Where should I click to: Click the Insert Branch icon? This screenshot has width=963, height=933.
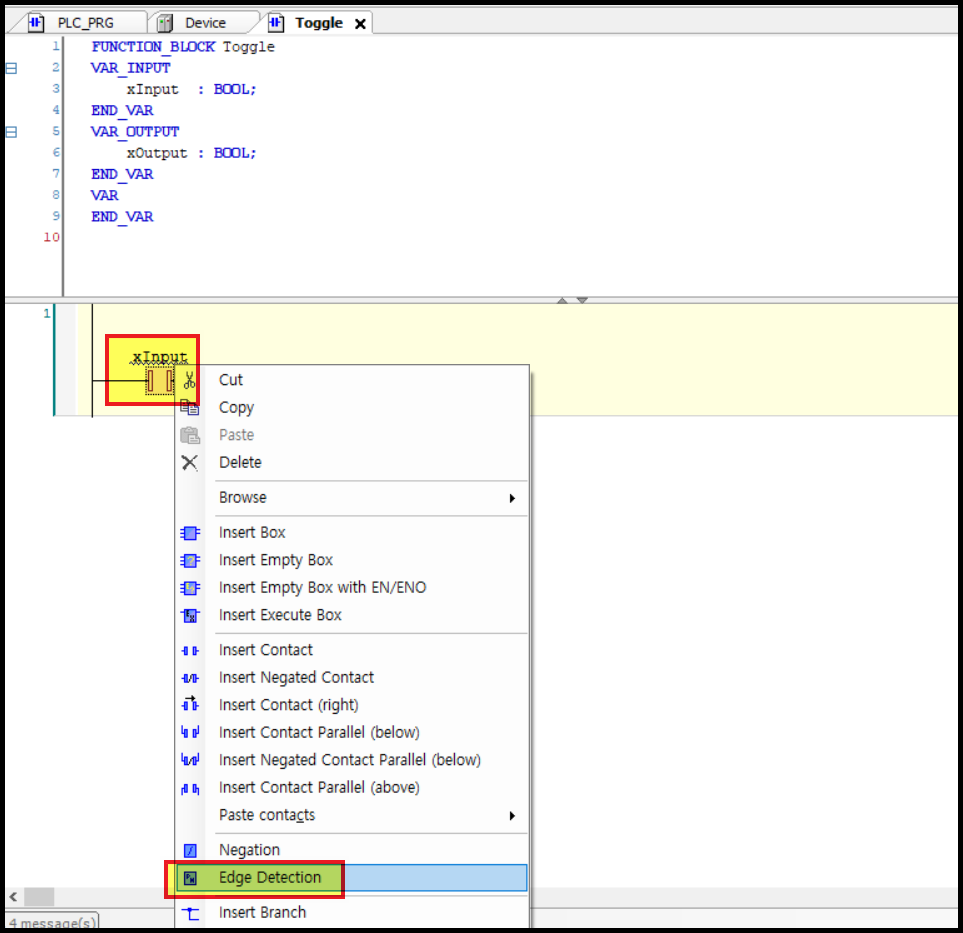point(190,912)
